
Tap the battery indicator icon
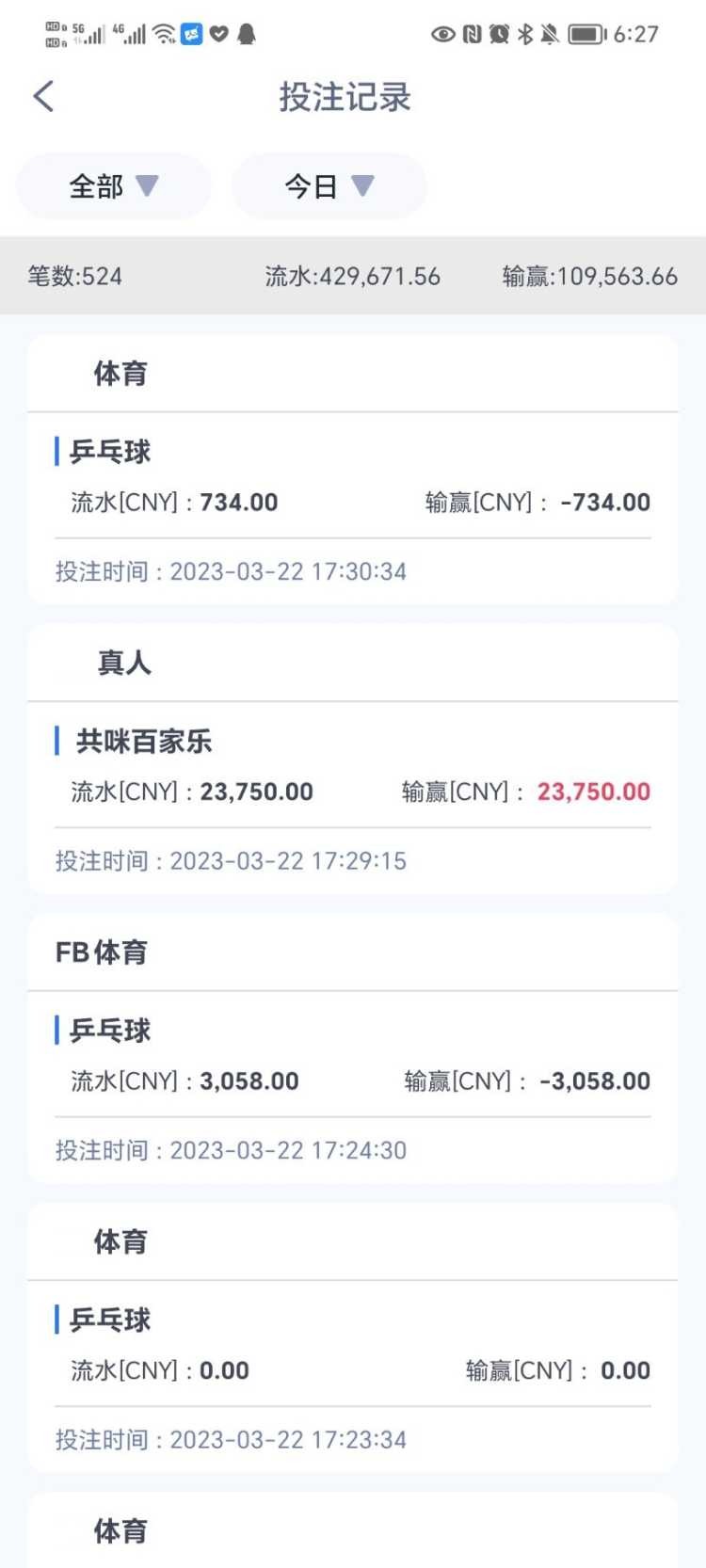point(587,35)
